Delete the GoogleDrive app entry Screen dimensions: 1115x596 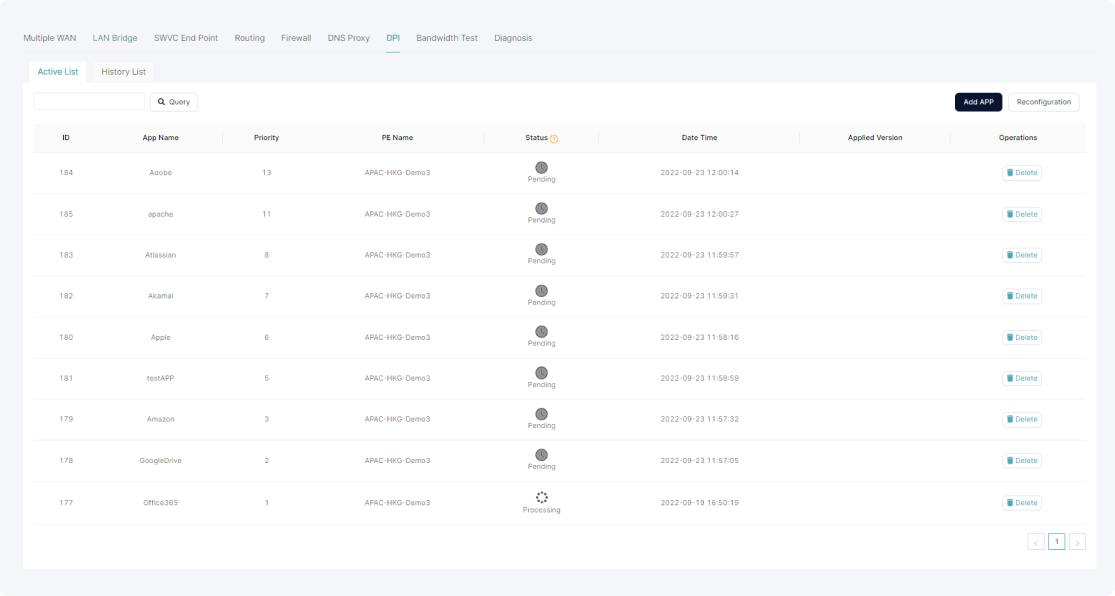pos(1022,460)
